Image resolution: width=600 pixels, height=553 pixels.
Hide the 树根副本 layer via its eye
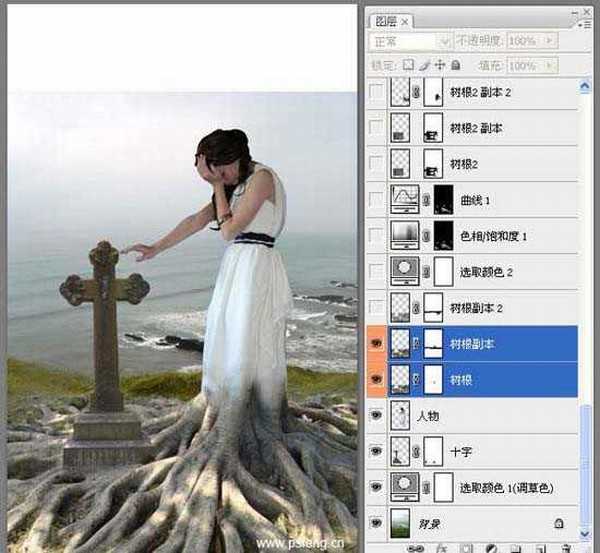(377, 344)
